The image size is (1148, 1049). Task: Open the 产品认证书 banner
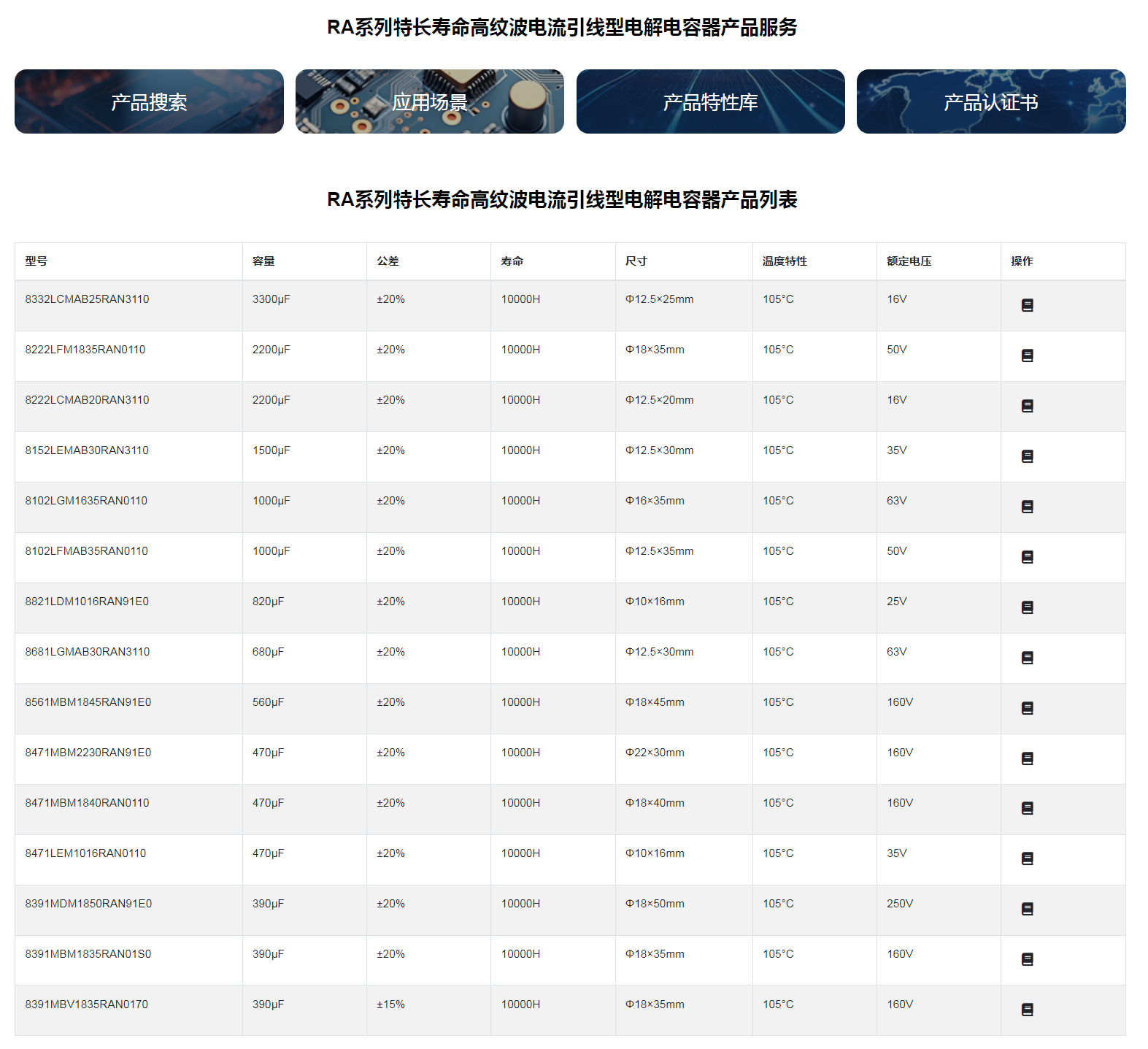990,101
